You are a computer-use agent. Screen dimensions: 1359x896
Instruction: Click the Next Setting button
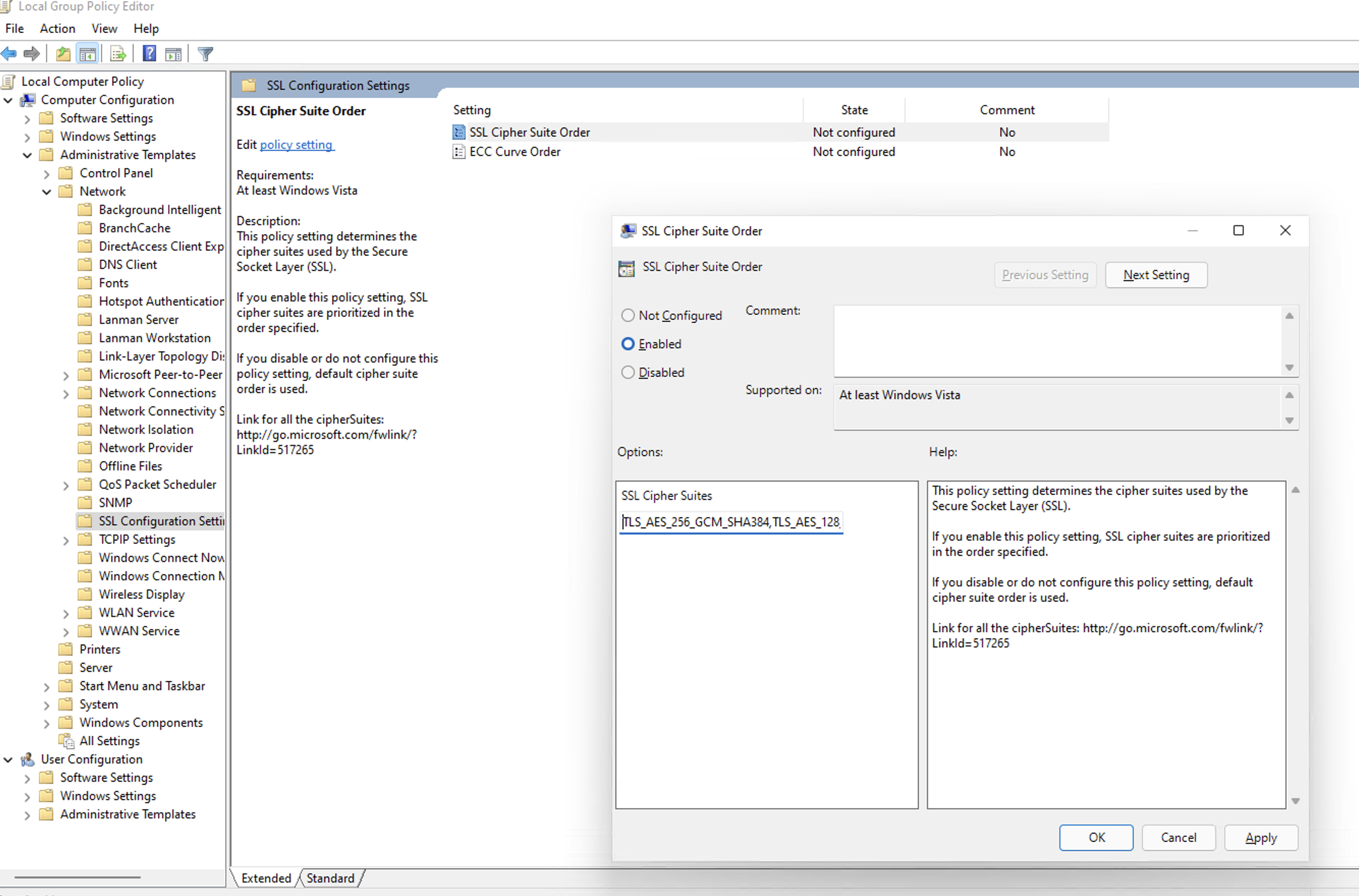pos(1155,275)
